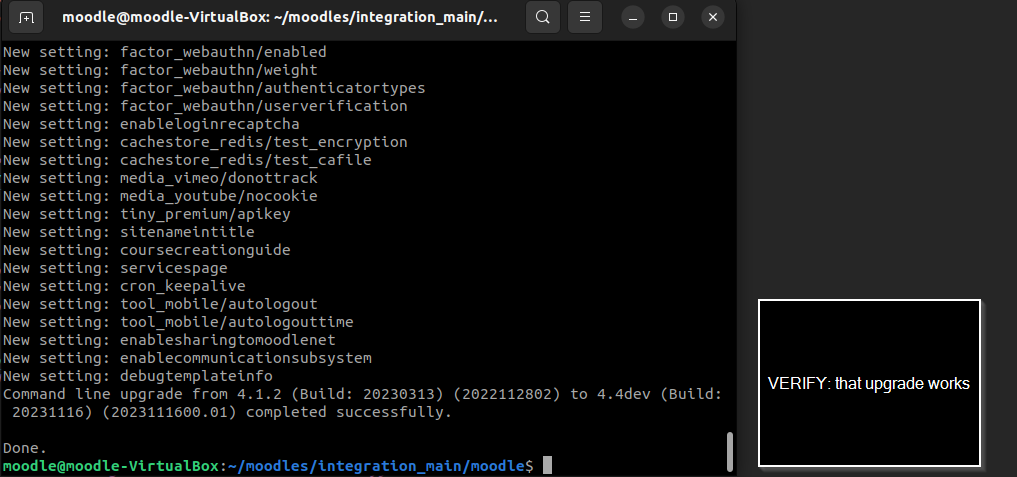Click the 'factor_webauthn/weight' setting line
This screenshot has width=1017, height=477.
tap(160, 70)
